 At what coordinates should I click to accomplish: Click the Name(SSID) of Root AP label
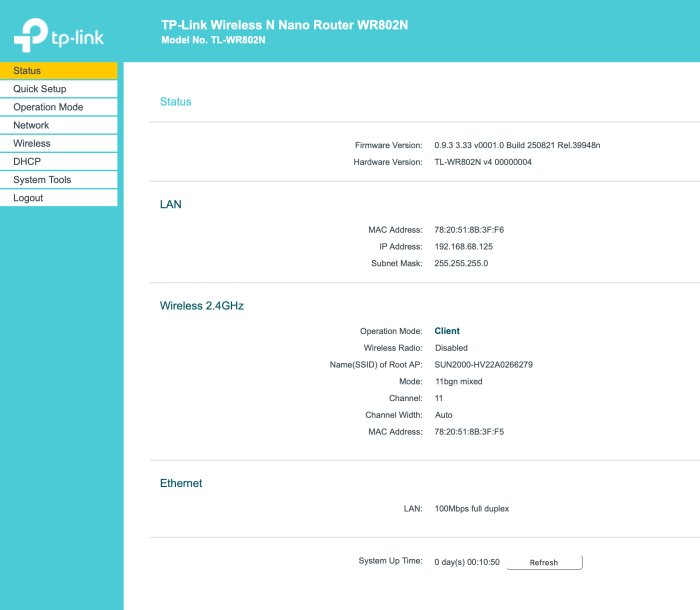(376, 365)
